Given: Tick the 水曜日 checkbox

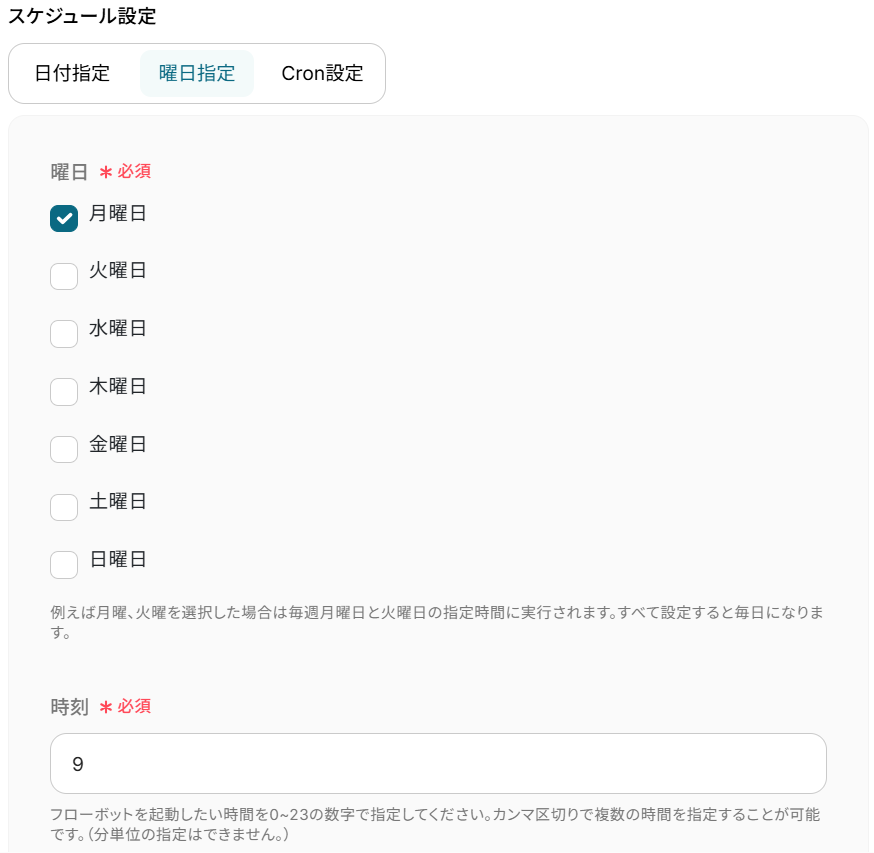Looking at the screenshot, I should point(64,334).
